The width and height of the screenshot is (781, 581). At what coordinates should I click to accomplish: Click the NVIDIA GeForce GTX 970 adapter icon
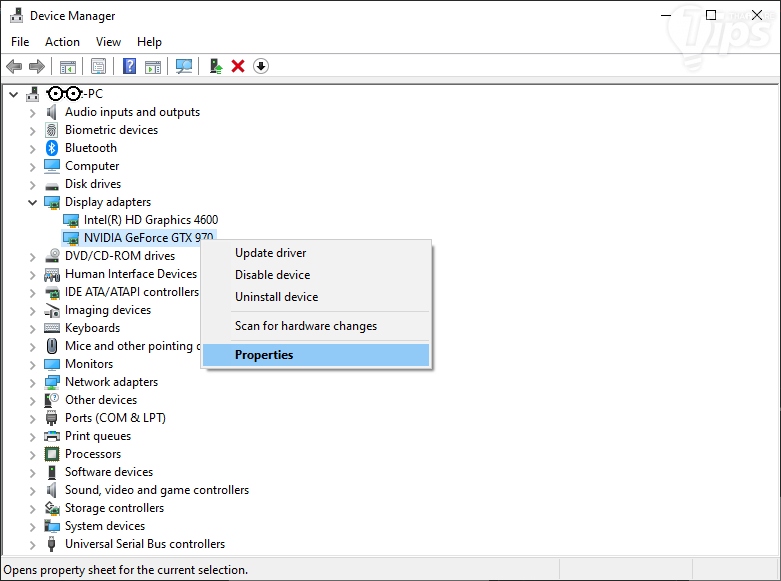click(71, 238)
